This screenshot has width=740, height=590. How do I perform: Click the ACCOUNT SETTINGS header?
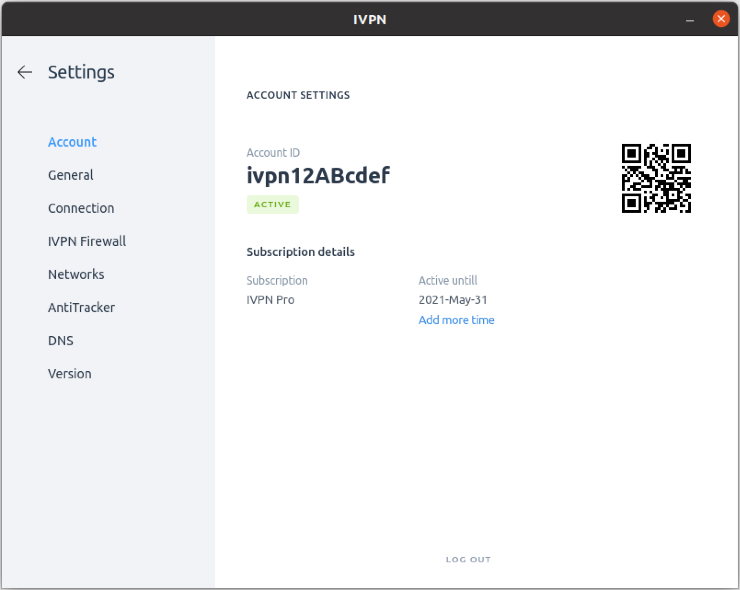tap(298, 95)
